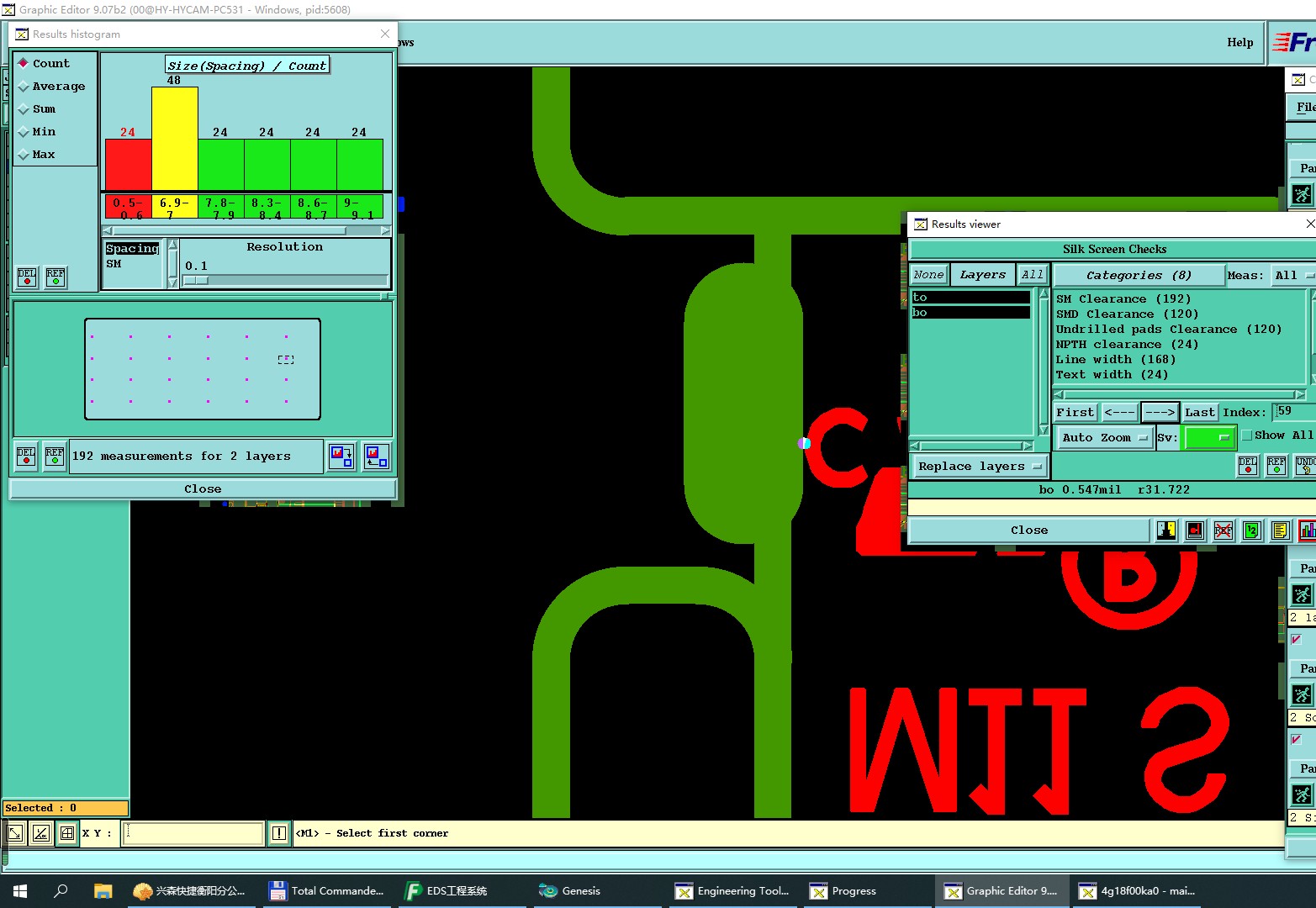
Task: Click second coordinate mode icon in bottom bar
Action: (x=40, y=833)
